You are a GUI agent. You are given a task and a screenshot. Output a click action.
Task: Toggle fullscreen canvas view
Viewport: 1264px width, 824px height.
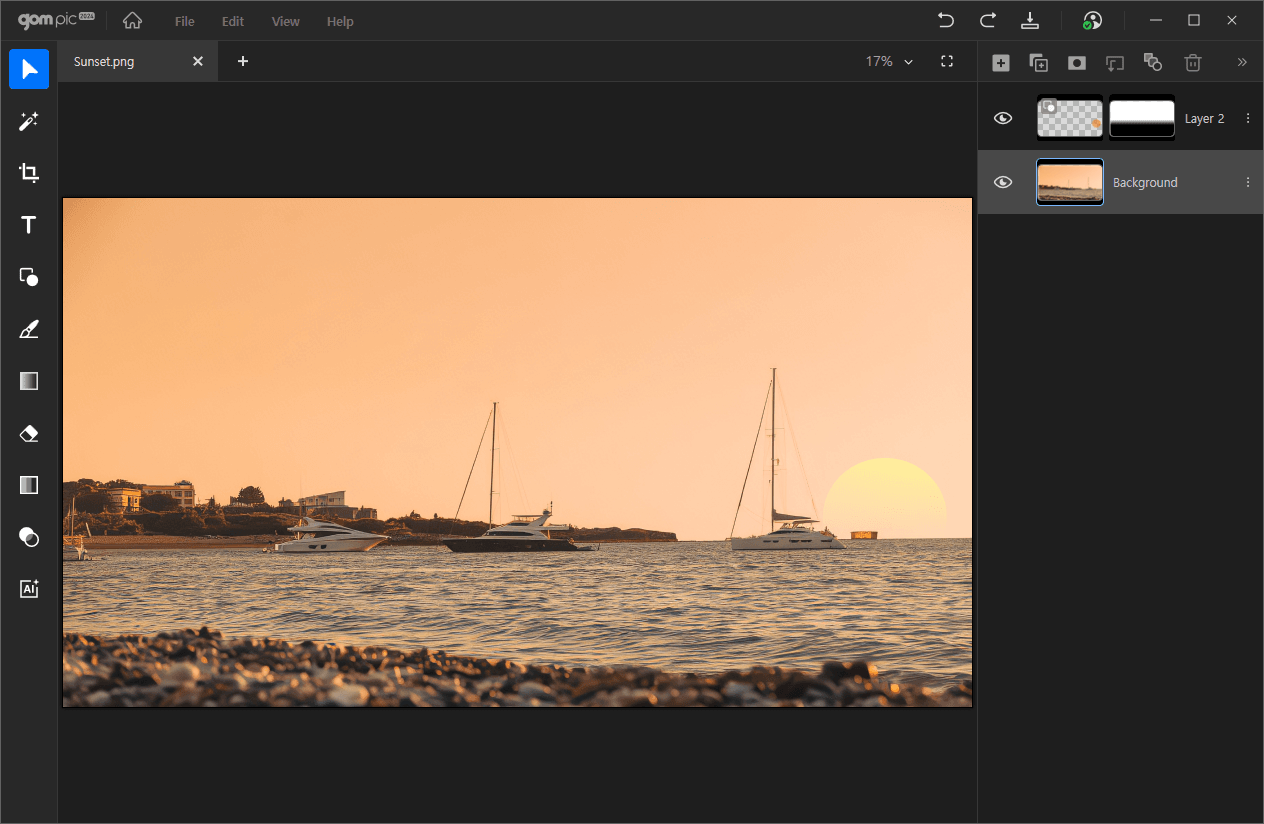tap(947, 61)
